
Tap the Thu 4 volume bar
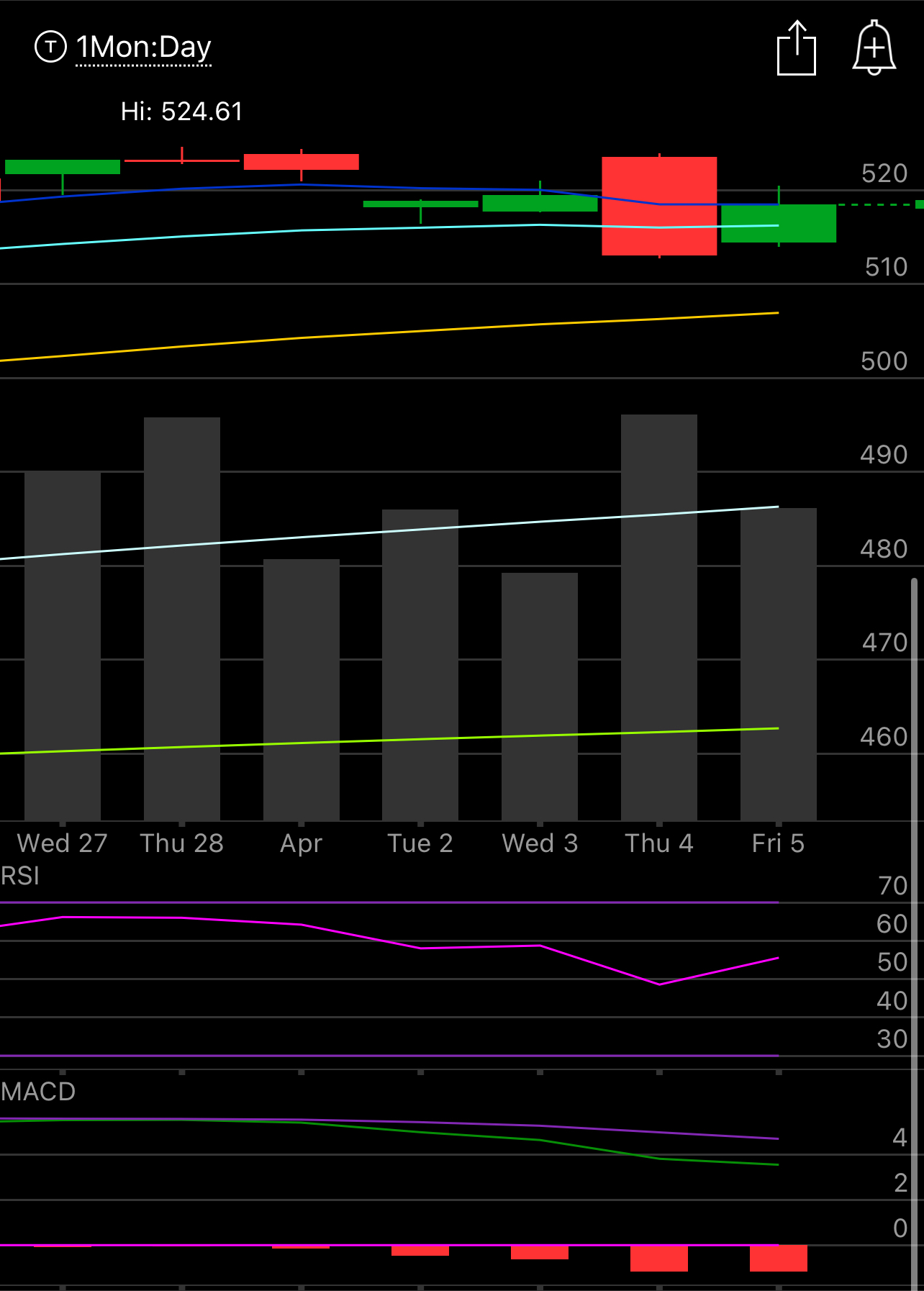coord(659,617)
